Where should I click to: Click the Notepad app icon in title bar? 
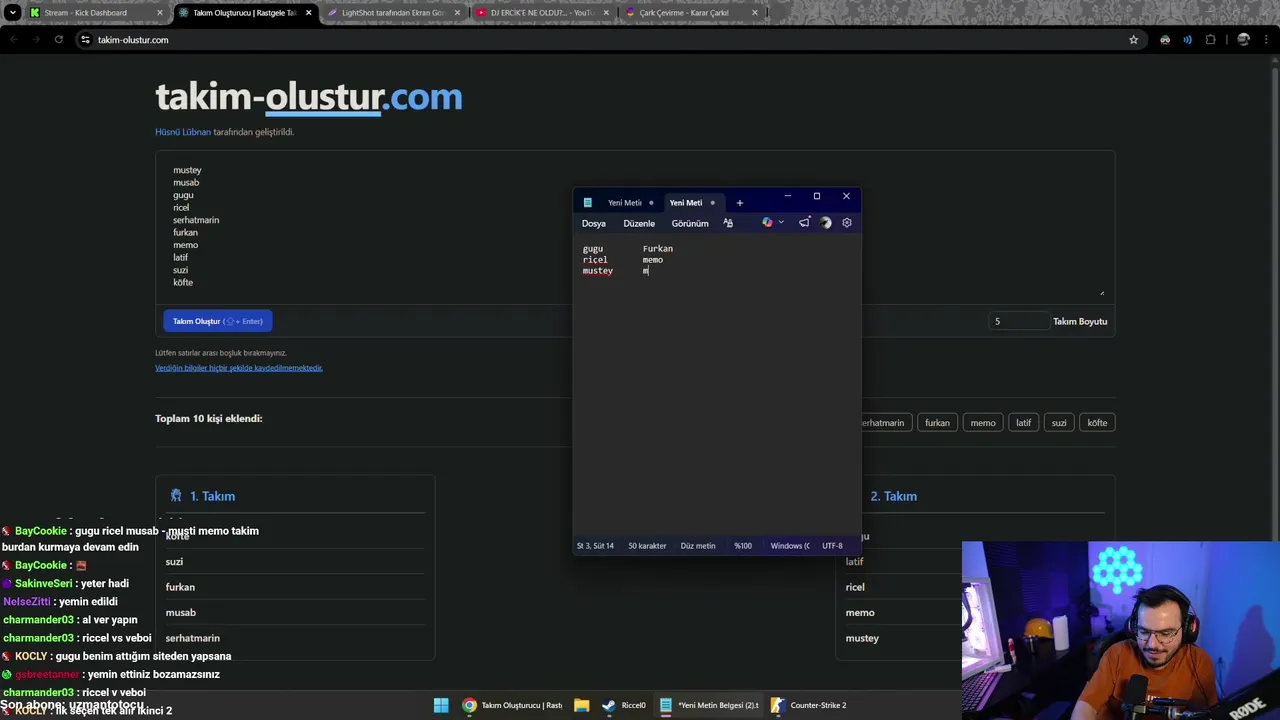(588, 203)
